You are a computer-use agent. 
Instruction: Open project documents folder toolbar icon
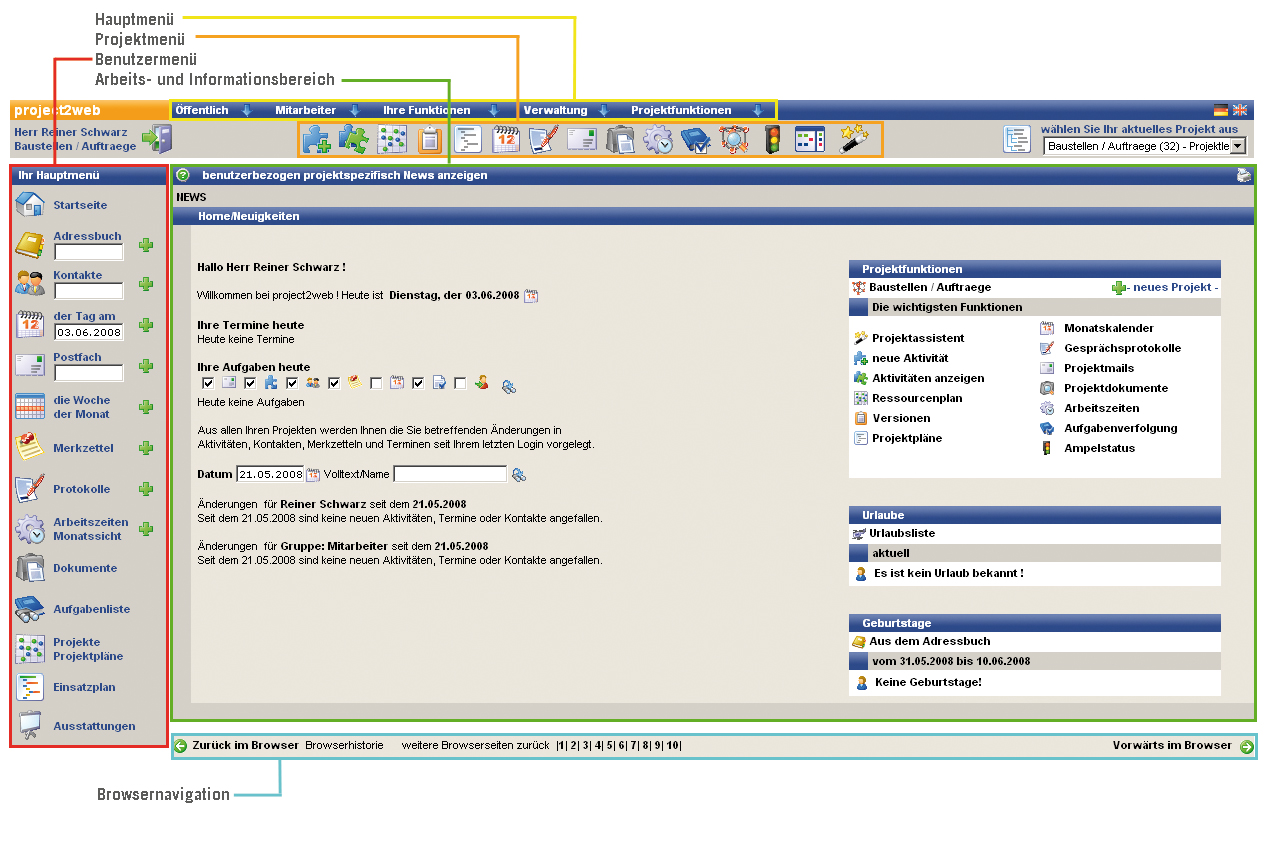[621, 140]
